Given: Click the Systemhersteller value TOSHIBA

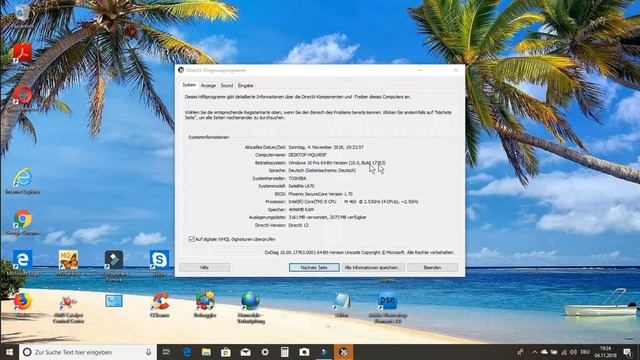Looking at the screenshot, I should (x=297, y=178).
